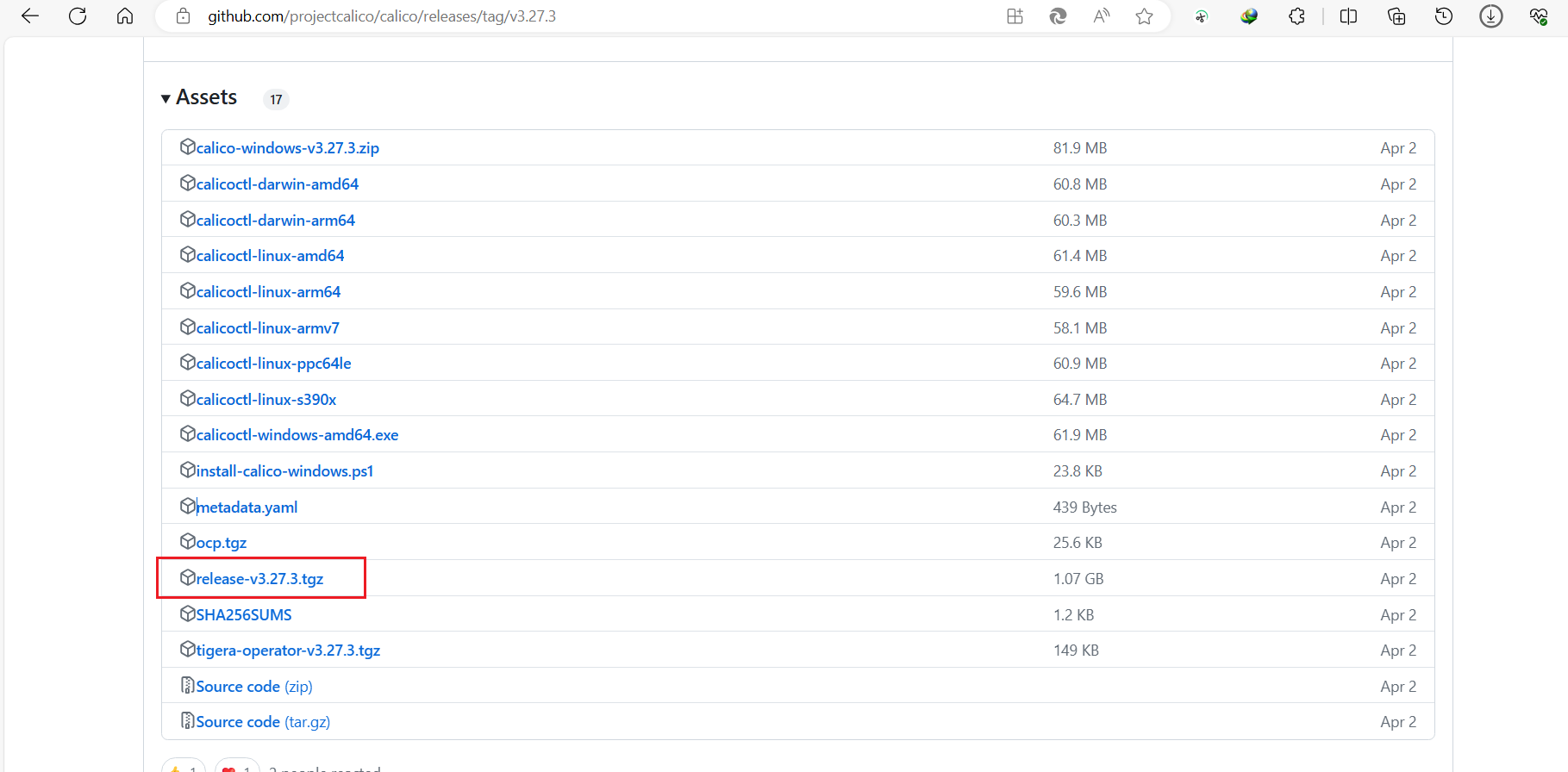Click the 1.07 GB size text

pos(1078,579)
